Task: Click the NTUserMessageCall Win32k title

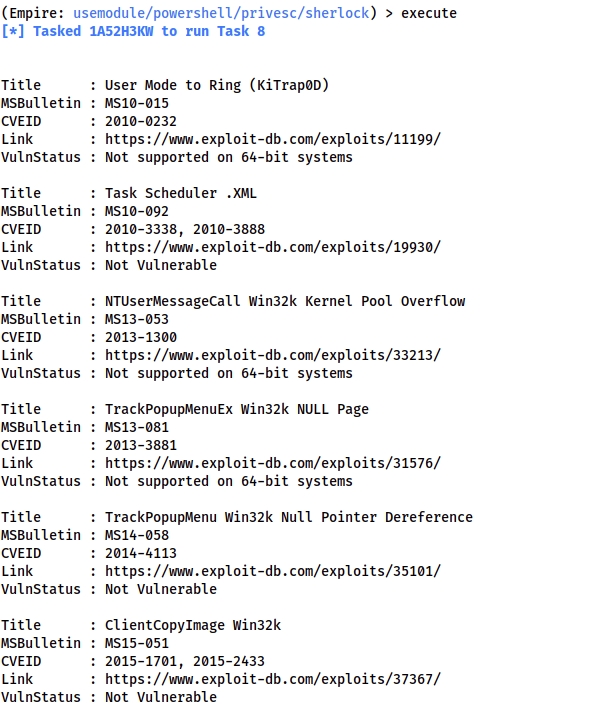Action: coord(285,301)
